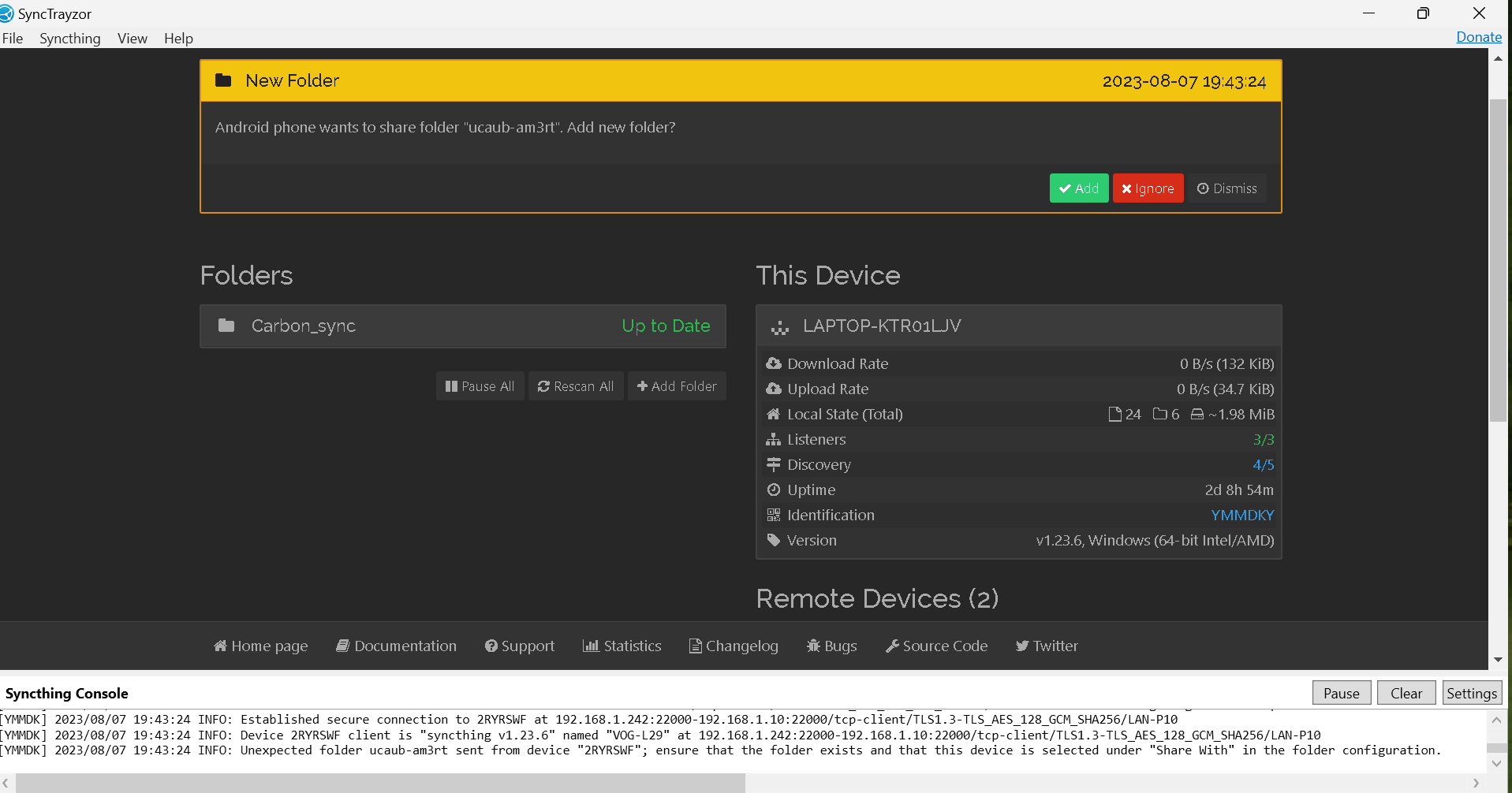Click the Add Folder button
Image resolution: width=1512 pixels, height=793 pixels.
[x=677, y=386]
